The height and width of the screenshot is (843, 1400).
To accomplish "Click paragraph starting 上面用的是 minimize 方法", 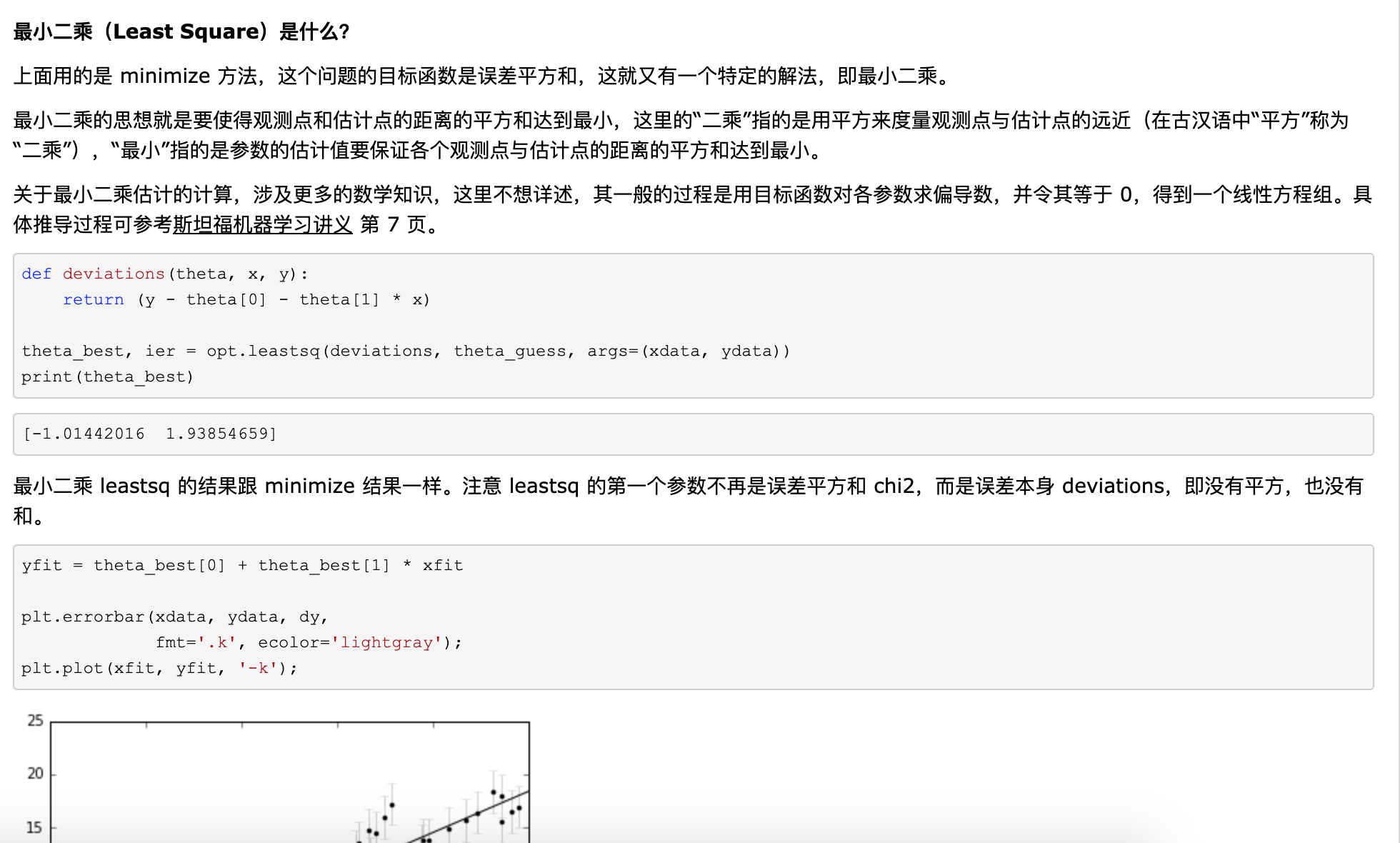I will point(482,76).
